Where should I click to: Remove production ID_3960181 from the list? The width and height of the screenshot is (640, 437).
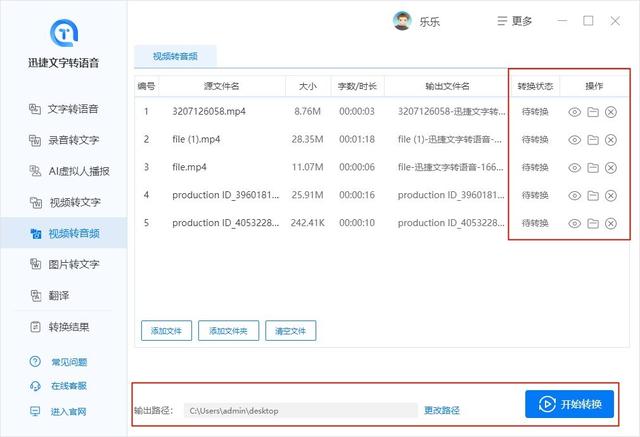[611, 196]
